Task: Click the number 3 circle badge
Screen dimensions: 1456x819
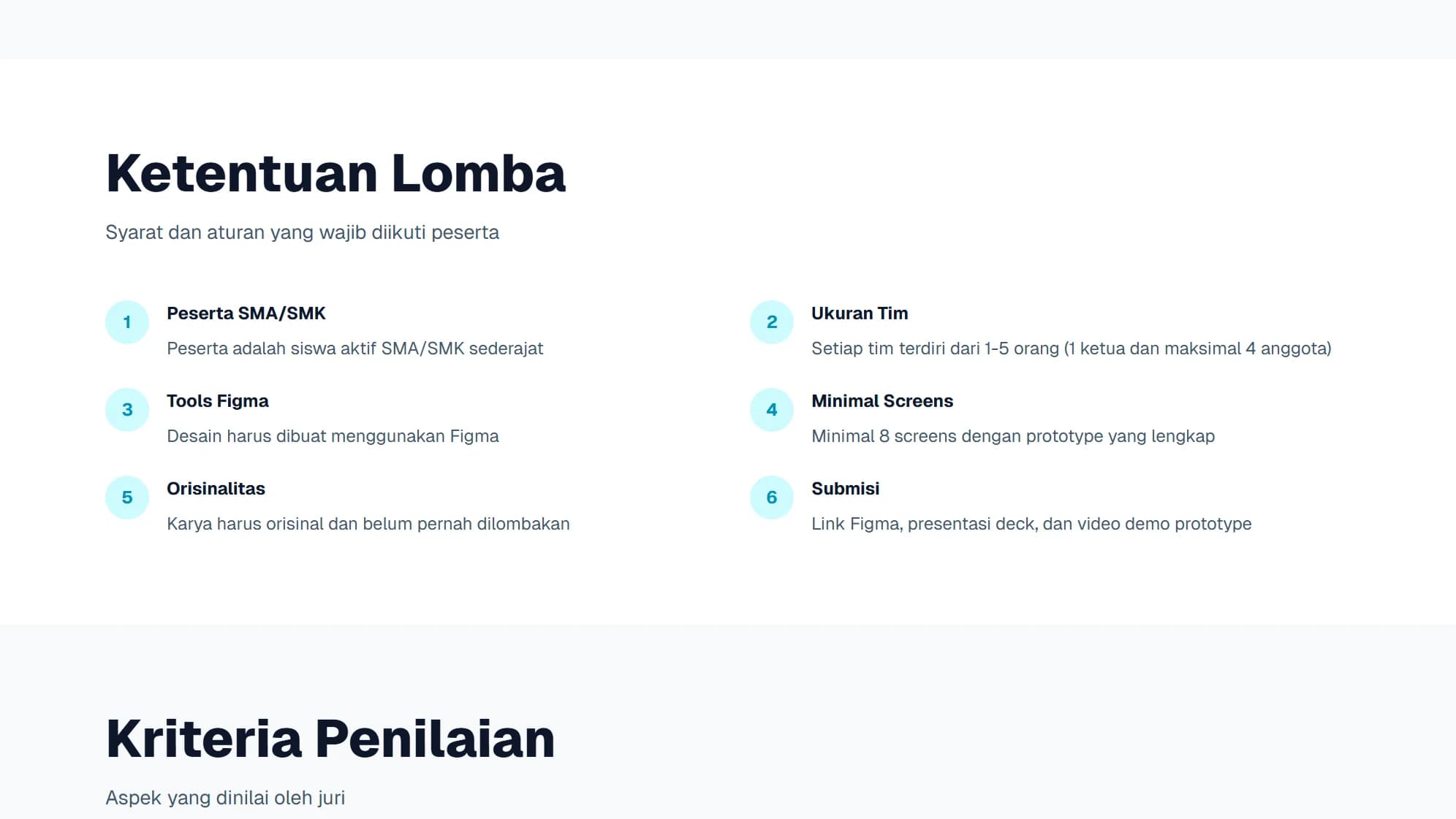Action: [127, 410]
